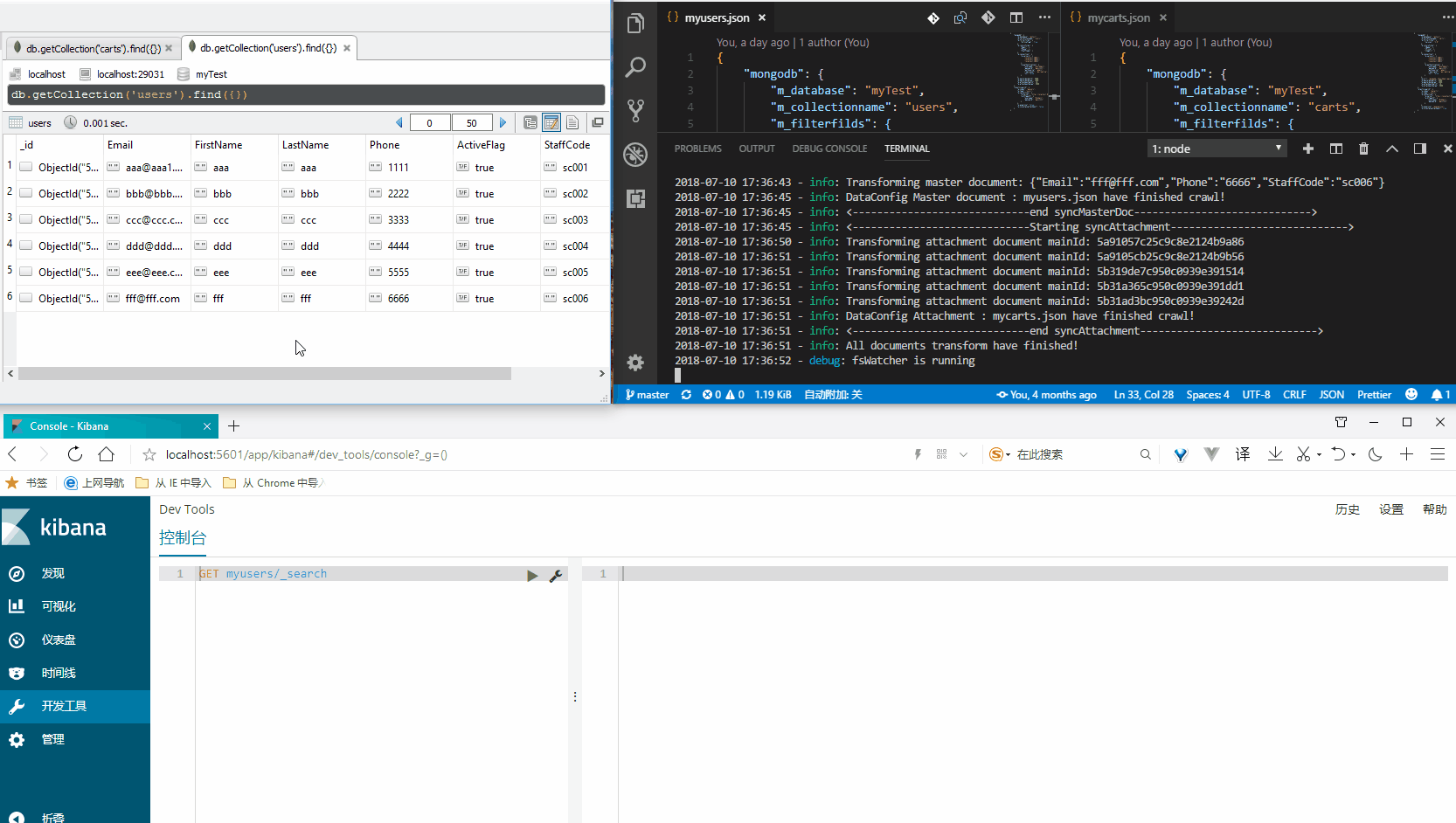Open VS Code Search panel icon
The height and width of the screenshot is (823, 1456).
(635, 67)
